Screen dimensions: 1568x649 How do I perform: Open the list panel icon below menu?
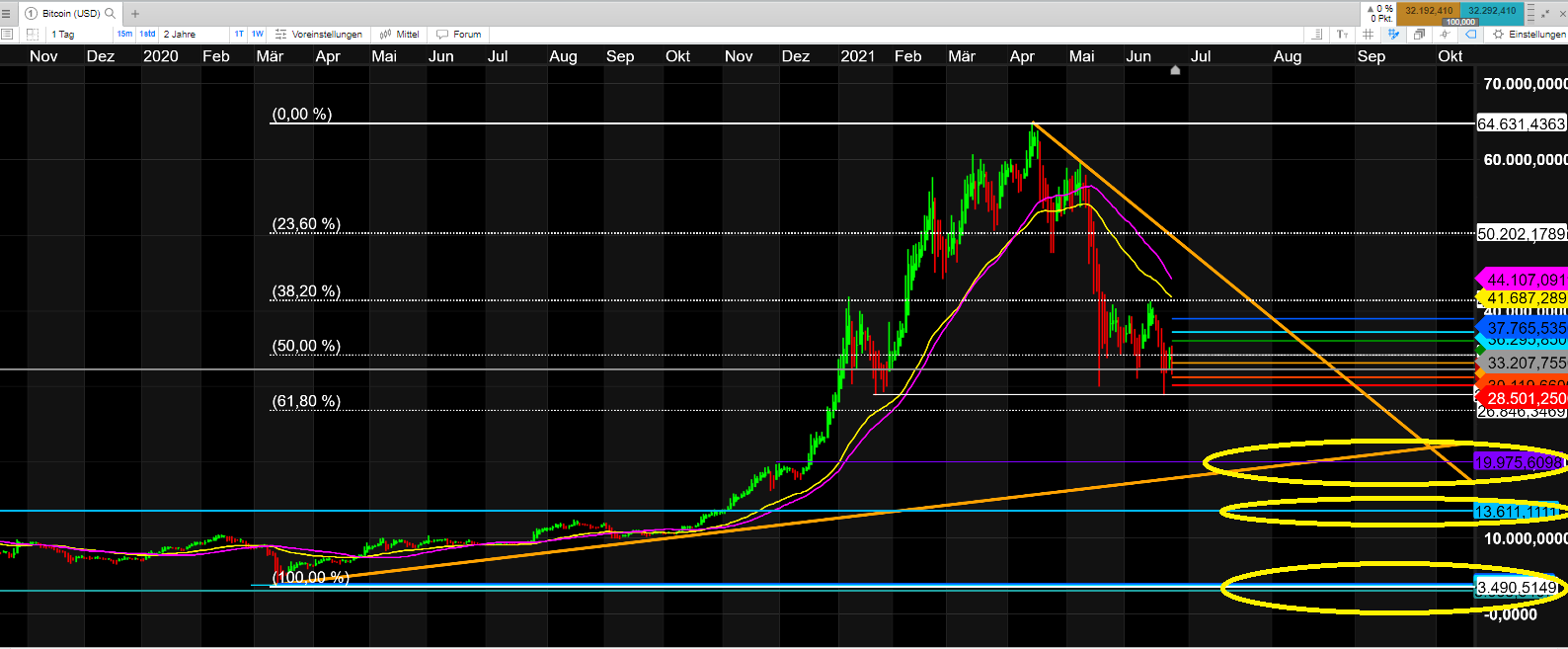click(x=7, y=35)
